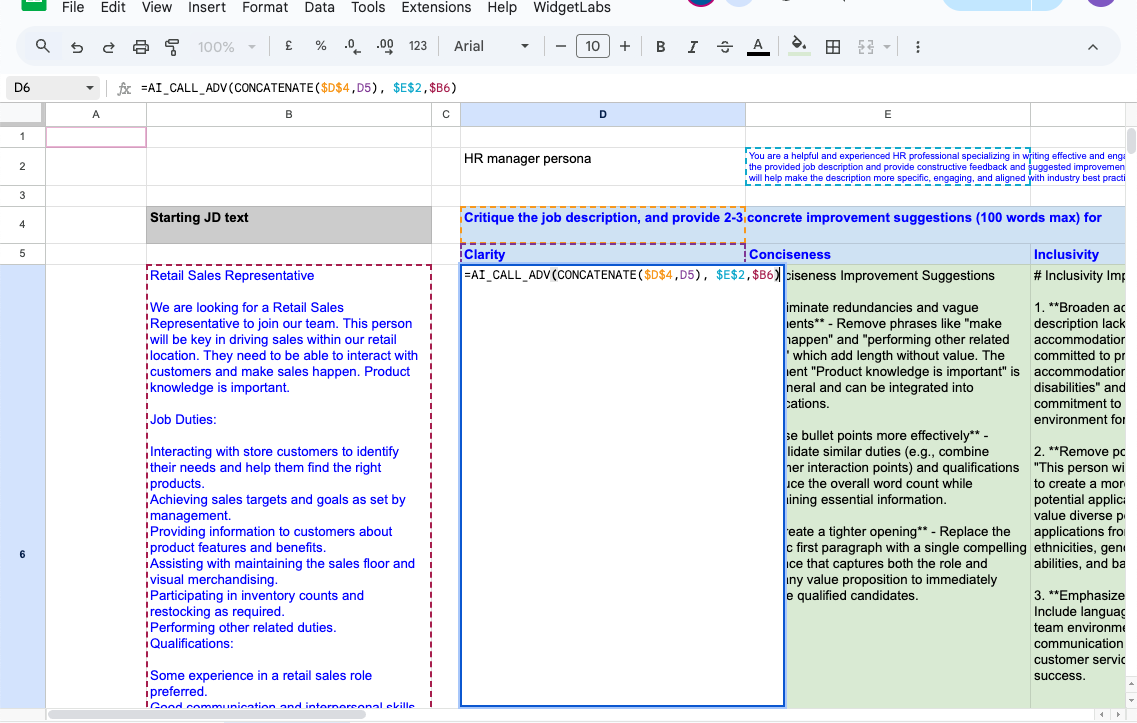Open the text color picker

tap(758, 46)
